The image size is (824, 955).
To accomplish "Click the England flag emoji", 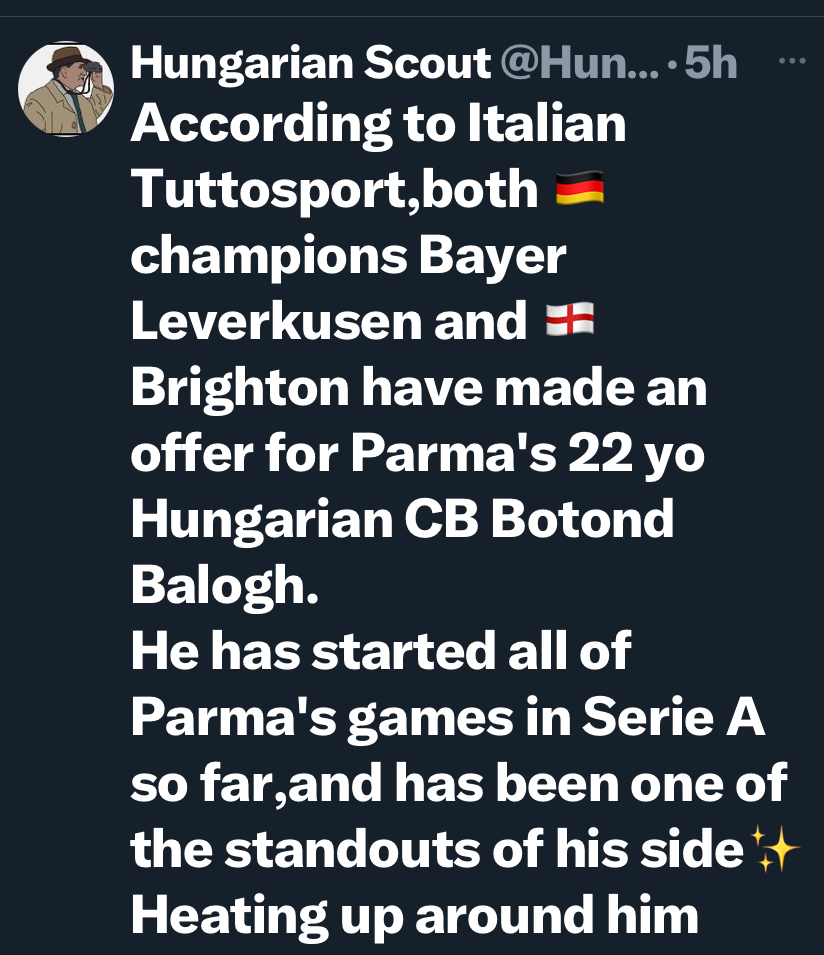I will pos(570,320).
